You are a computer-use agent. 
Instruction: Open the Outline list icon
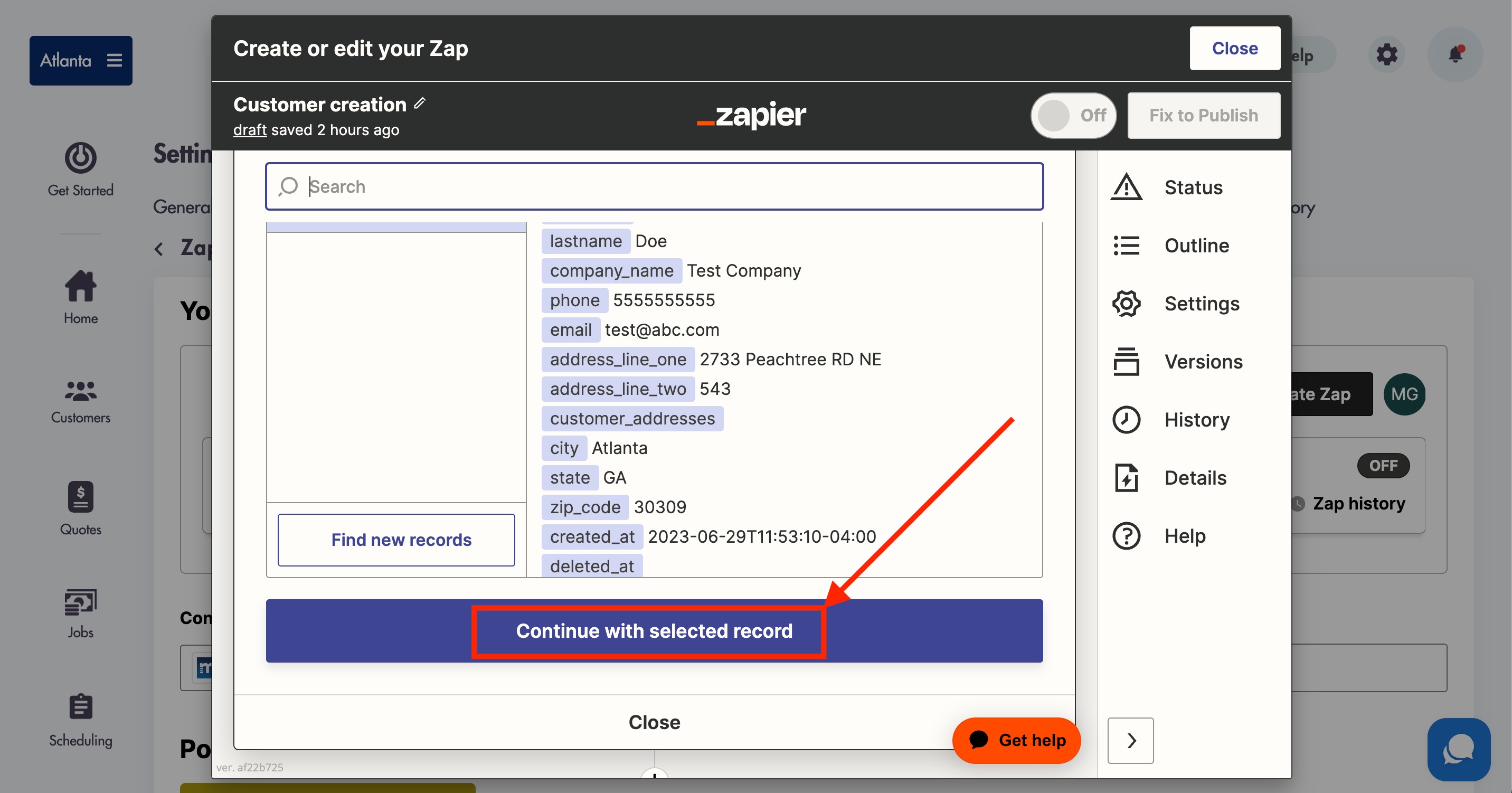click(x=1126, y=246)
